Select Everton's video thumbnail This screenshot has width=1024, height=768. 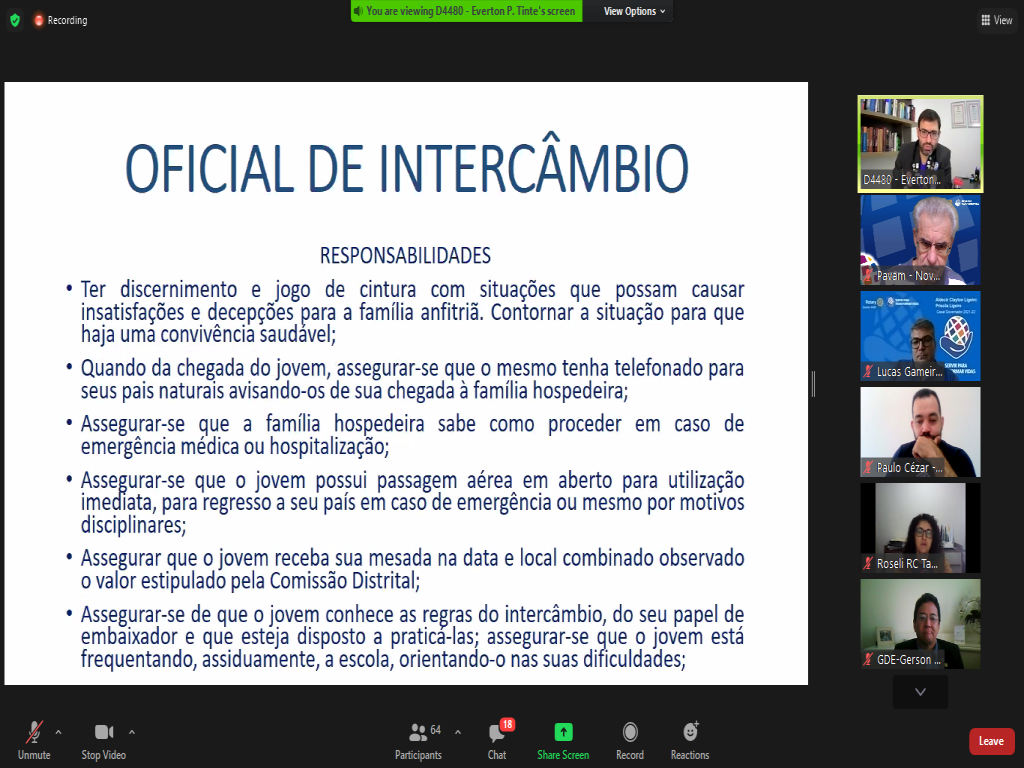click(920, 143)
